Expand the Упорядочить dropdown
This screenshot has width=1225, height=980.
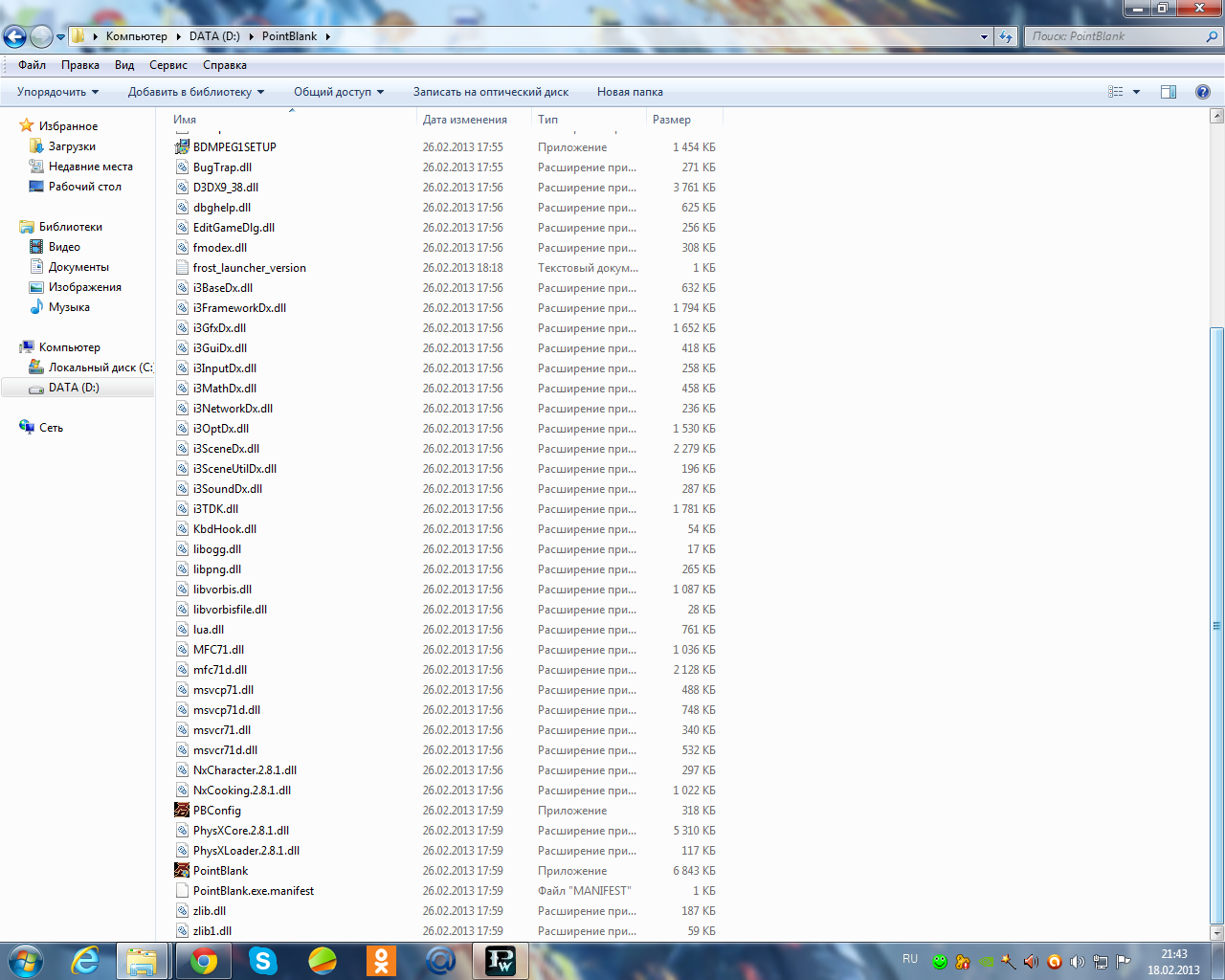57,92
